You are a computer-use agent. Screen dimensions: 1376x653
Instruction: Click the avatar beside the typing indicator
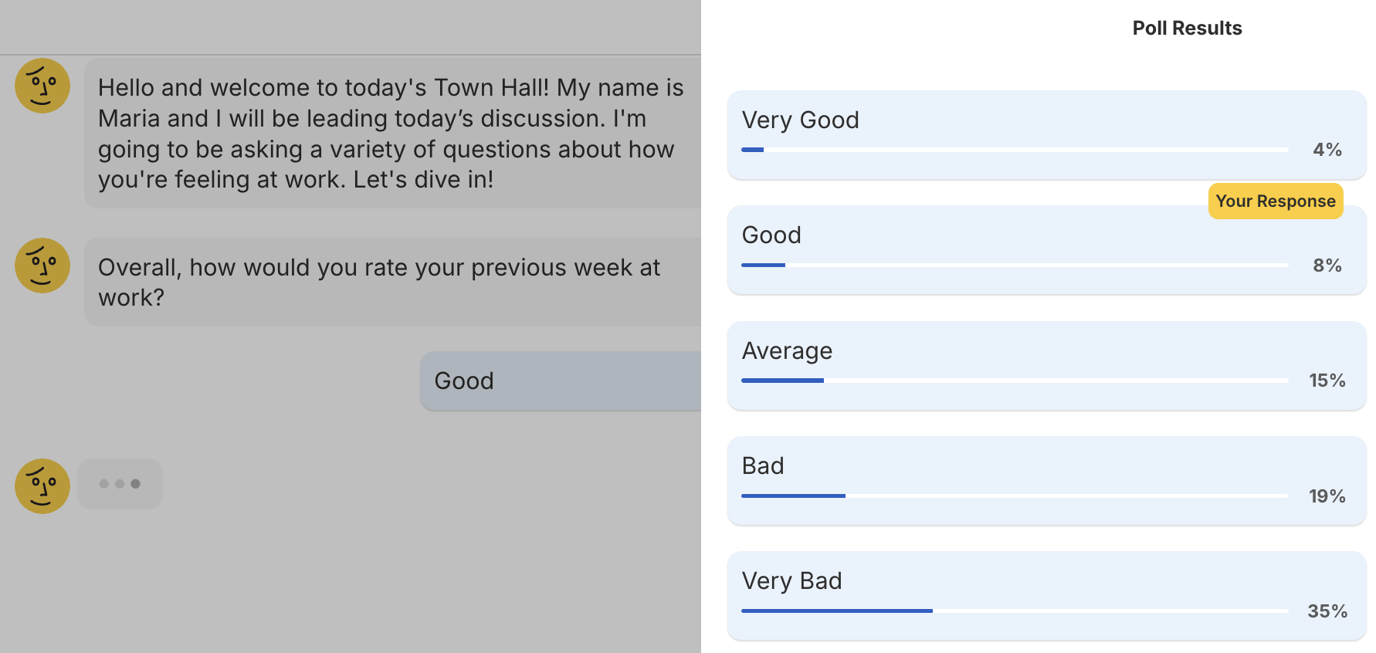pyautogui.click(x=42, y=484)
